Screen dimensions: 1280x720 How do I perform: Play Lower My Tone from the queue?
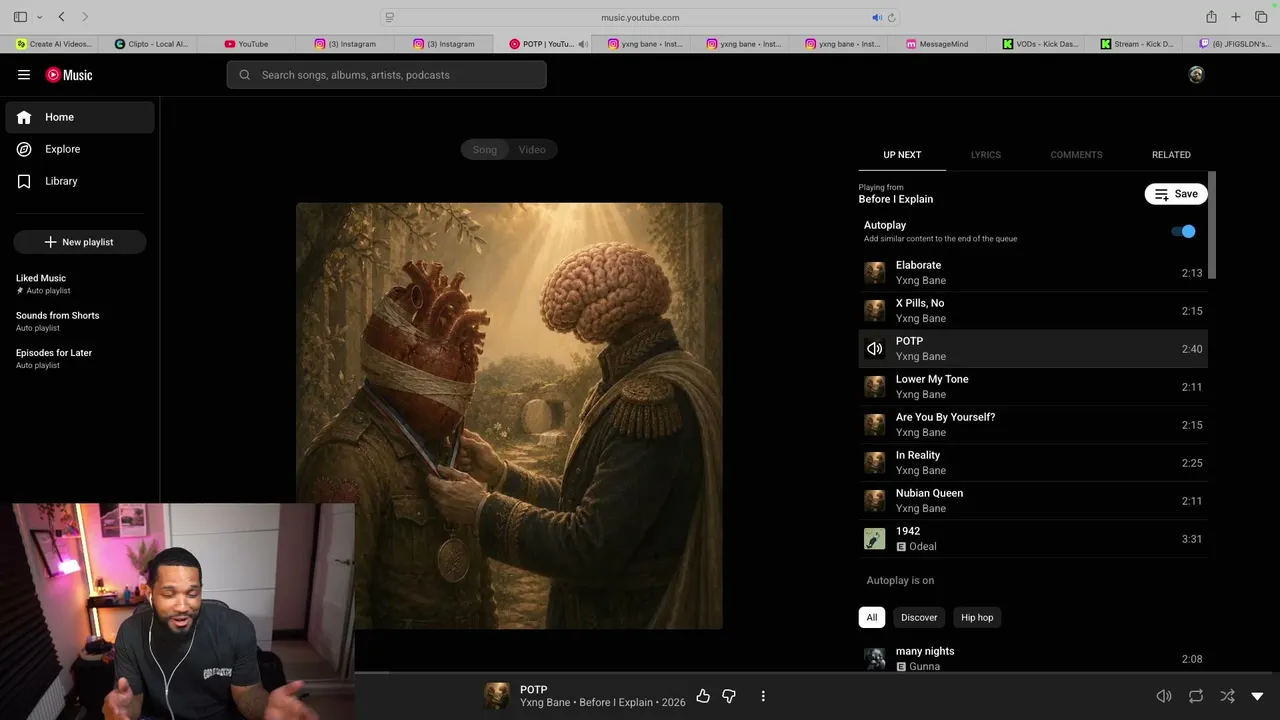coord(1033,387)
